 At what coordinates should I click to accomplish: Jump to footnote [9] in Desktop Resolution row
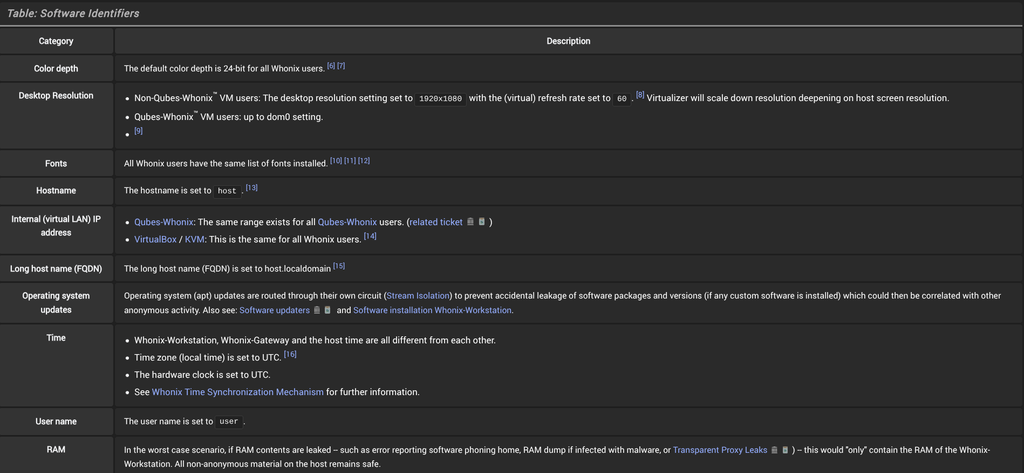(138, 131)
